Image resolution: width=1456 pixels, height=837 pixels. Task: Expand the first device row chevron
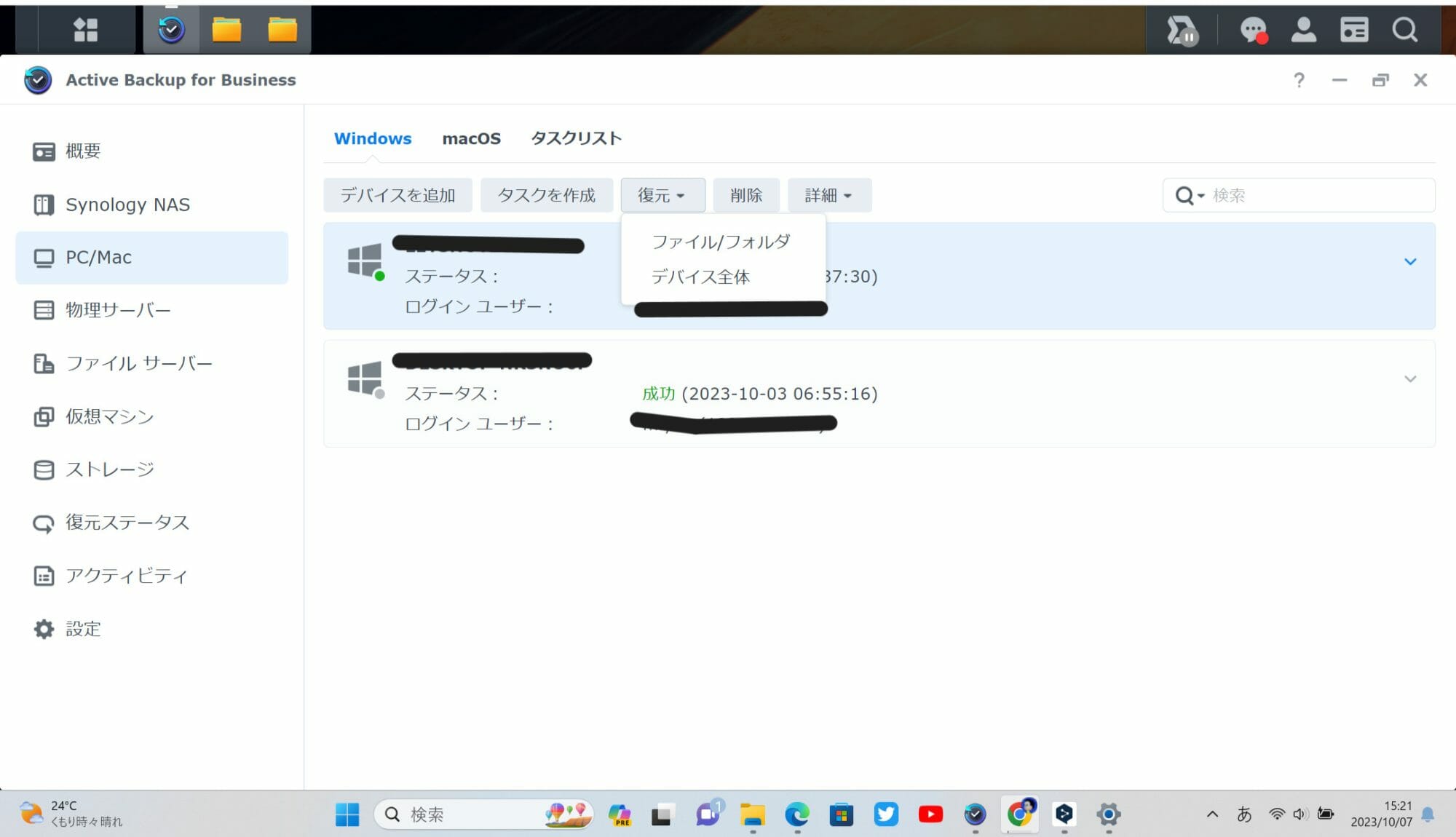pyautogui.click(x=1410, y=262)
